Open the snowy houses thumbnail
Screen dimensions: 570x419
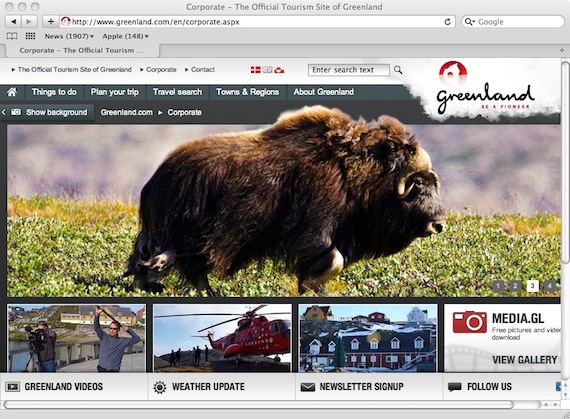click(368, 338)
